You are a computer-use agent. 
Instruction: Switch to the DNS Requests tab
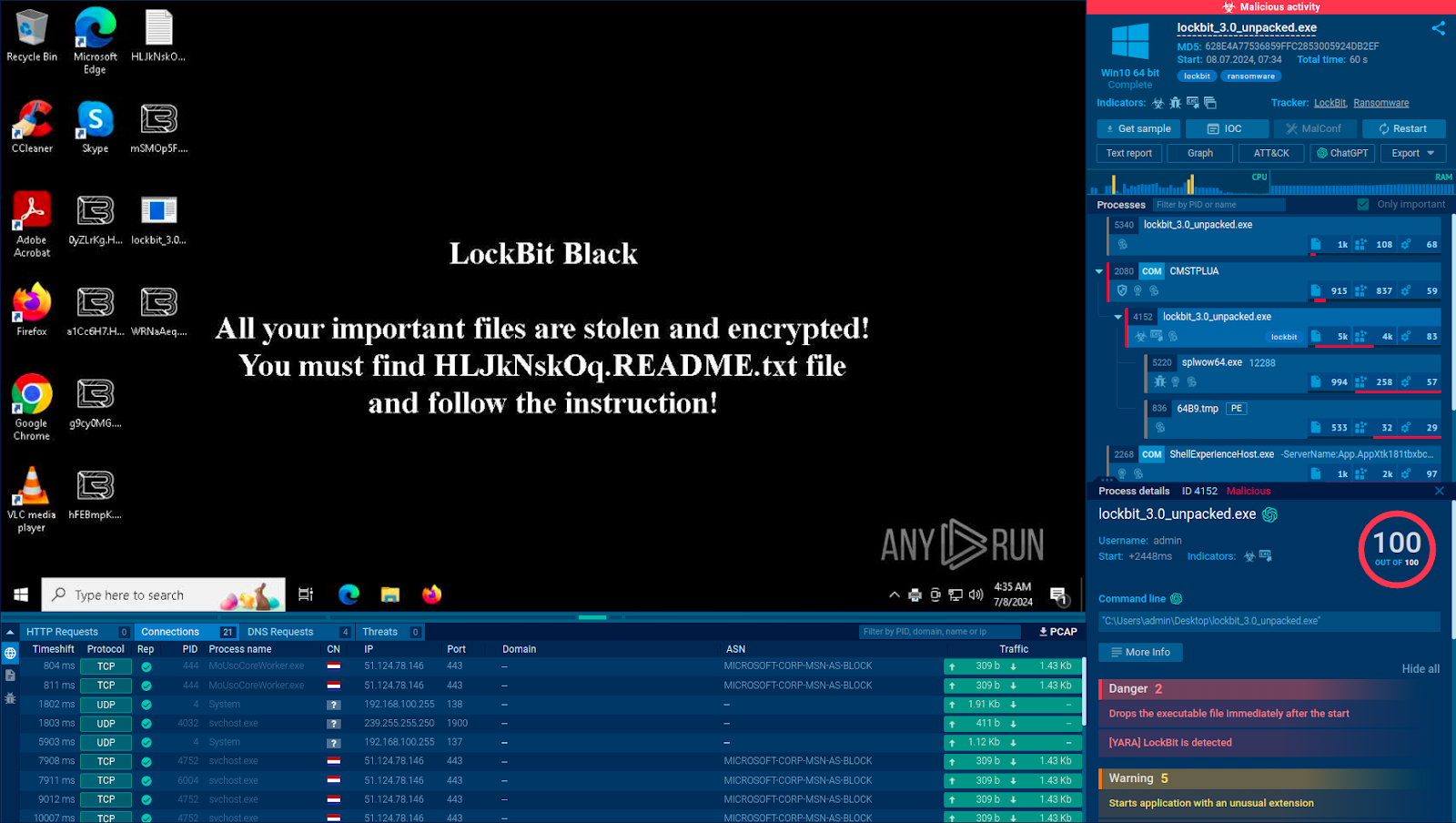[x=297, y=632]
